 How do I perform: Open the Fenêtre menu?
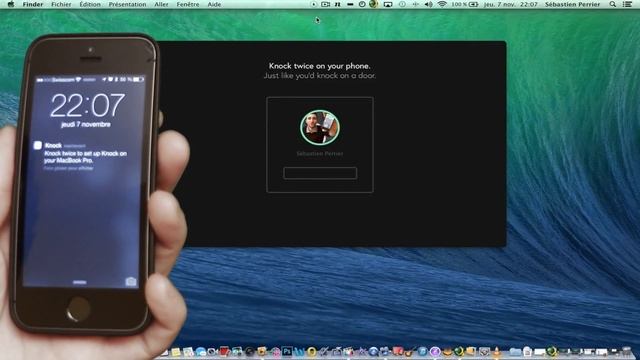tap(188, 4)
